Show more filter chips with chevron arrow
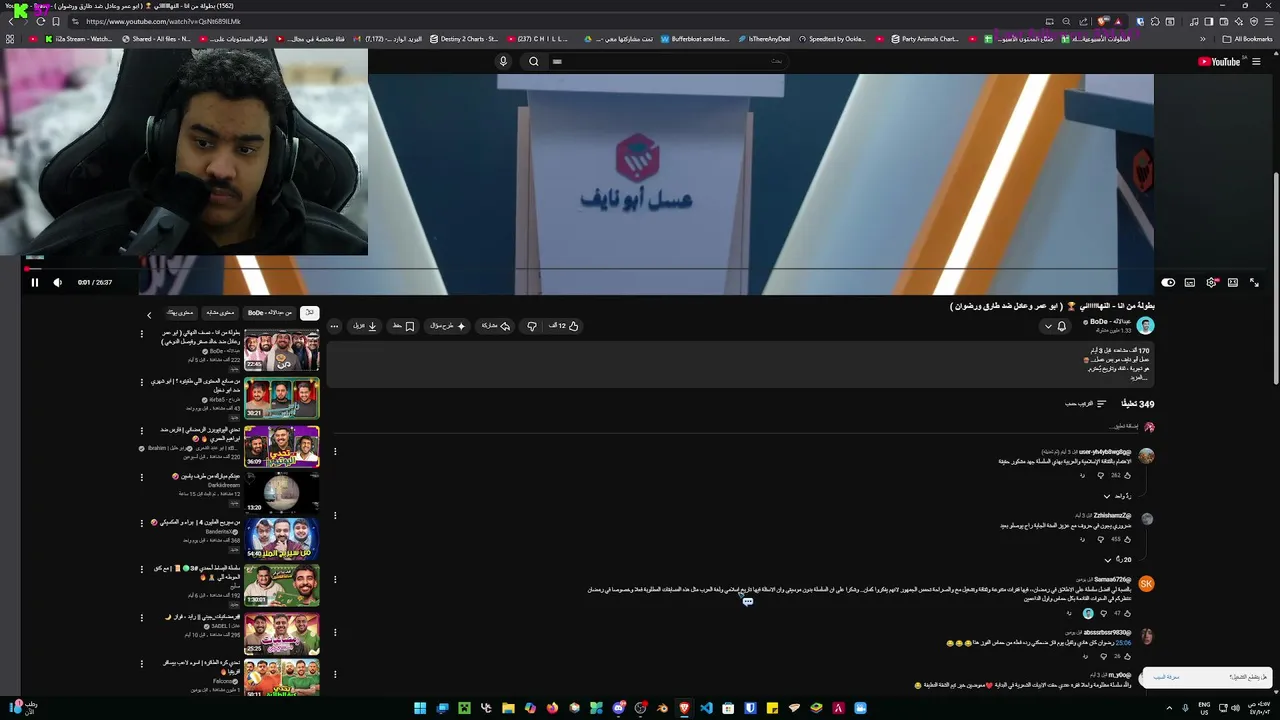 click(149, 315)
